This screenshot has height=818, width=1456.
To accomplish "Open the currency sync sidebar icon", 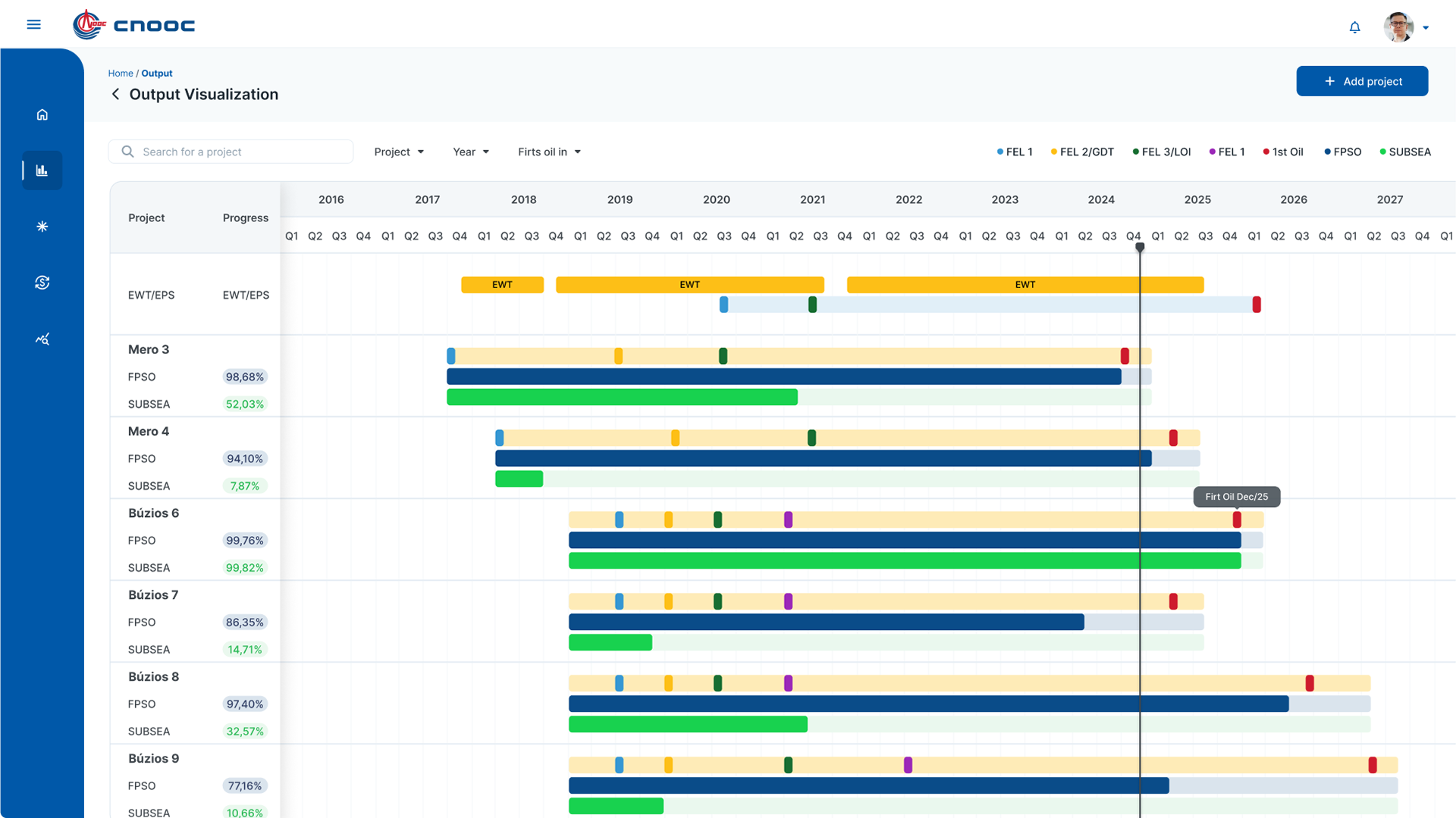I will (x=42, y=283).
